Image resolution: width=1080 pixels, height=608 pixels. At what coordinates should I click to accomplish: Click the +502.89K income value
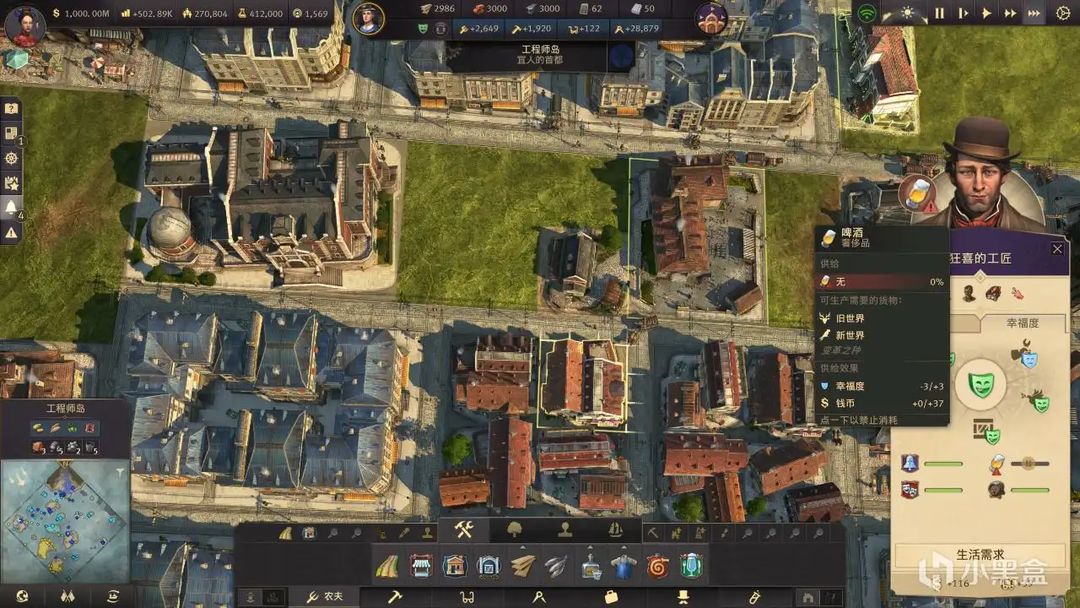147,13
